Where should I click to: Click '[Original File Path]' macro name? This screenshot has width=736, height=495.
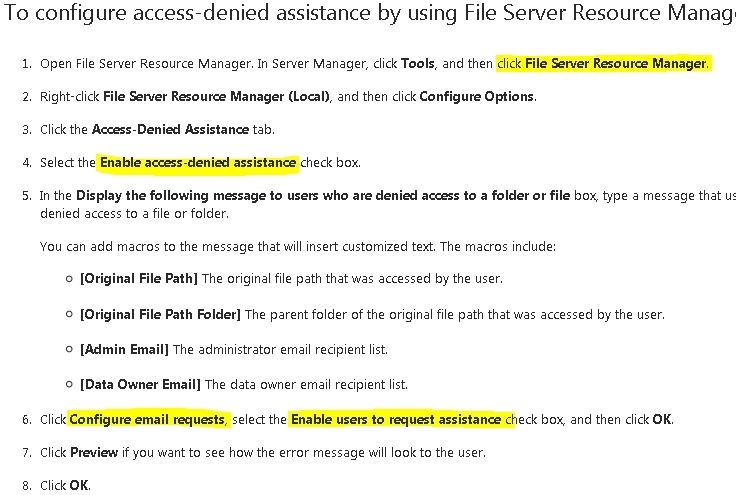click(x=138, y=279)
